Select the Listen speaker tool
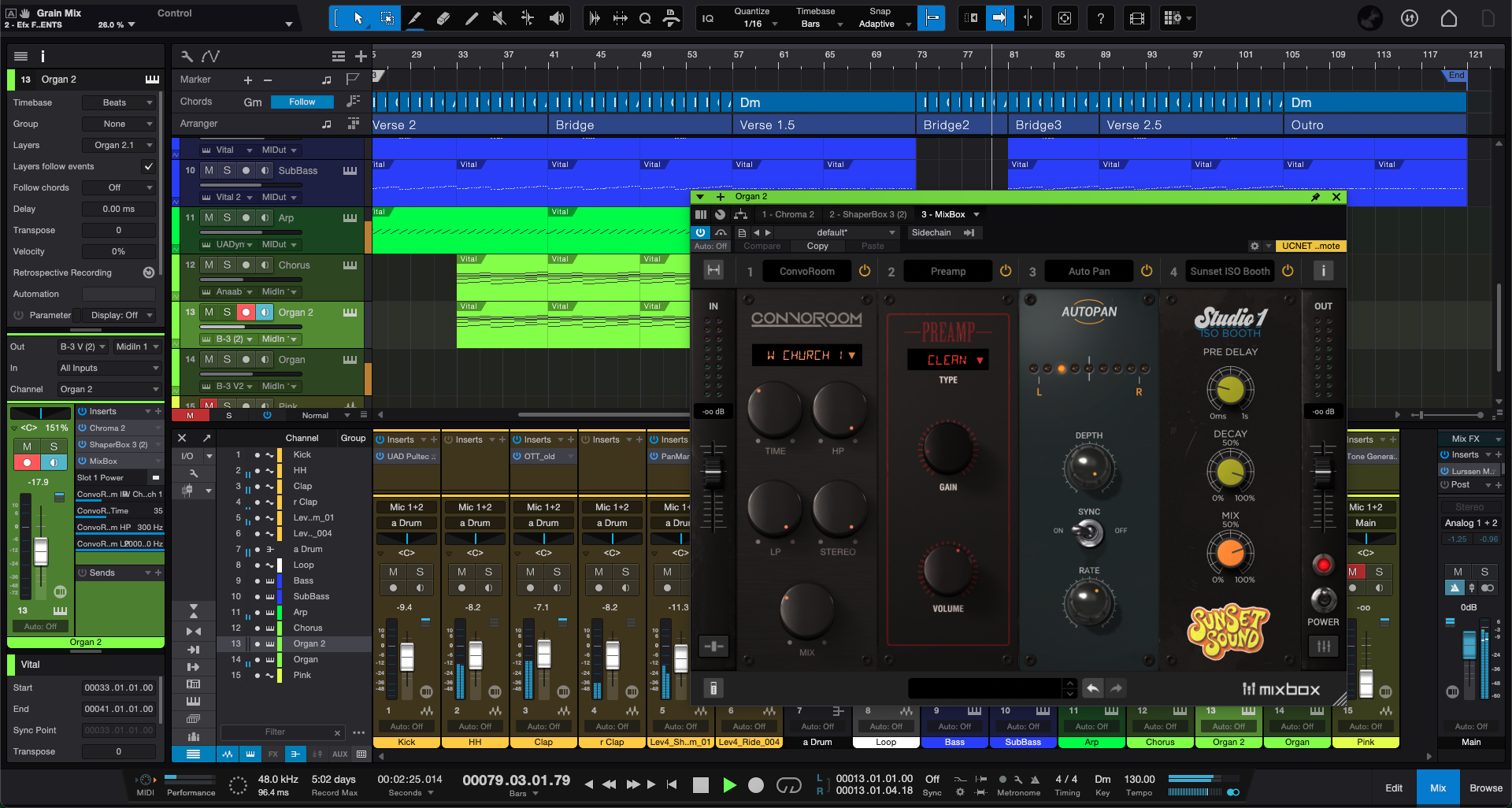1512x808 pixels. point(557,18)
